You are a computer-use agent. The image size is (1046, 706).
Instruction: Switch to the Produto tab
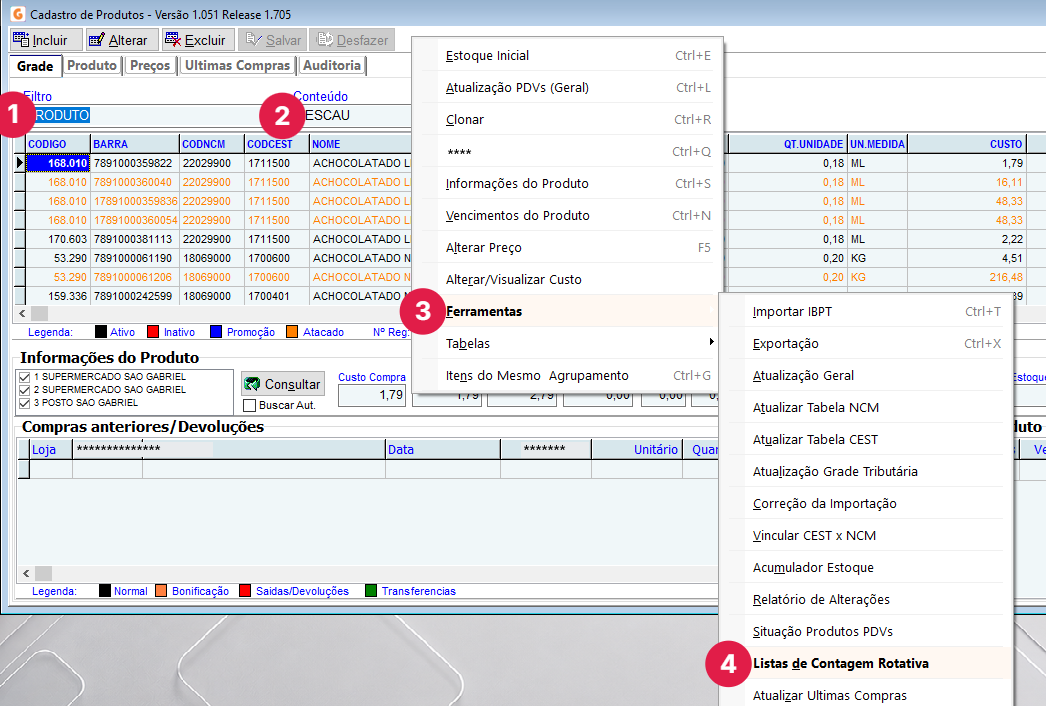point(92,65)
